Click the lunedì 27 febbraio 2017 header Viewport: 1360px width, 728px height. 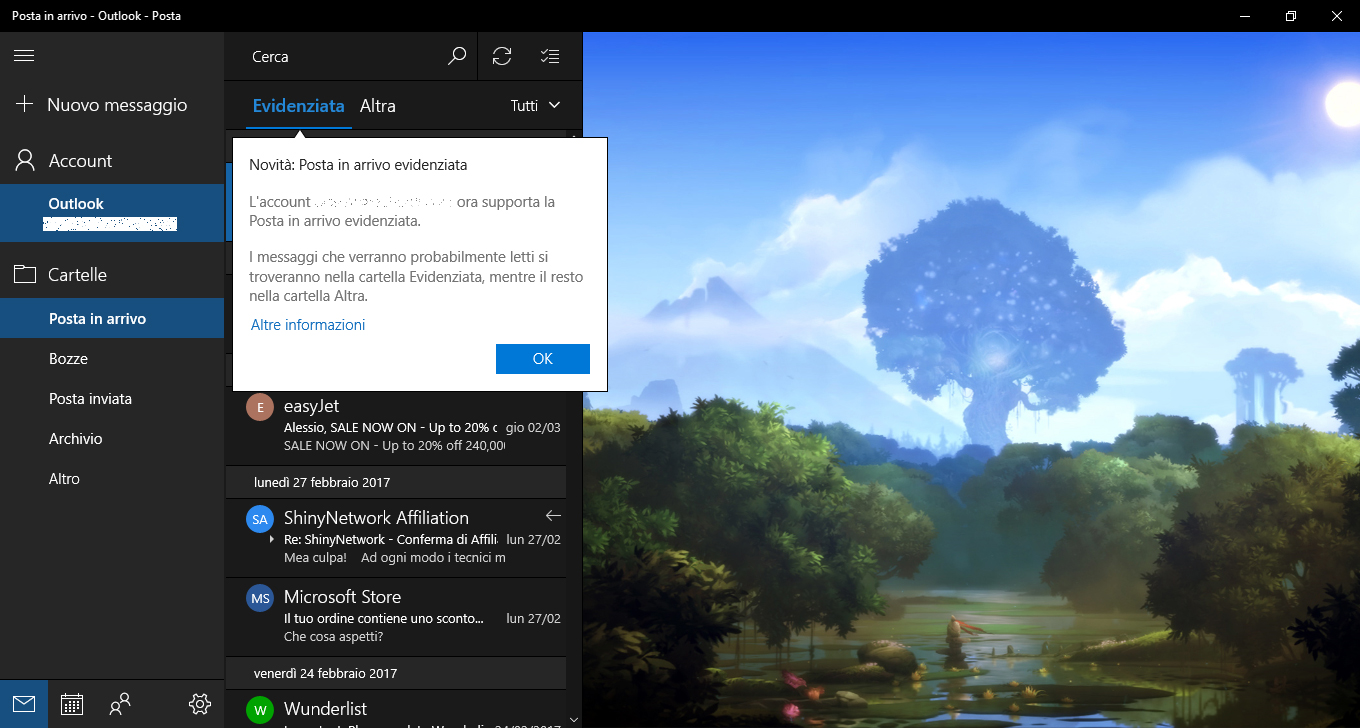tap(396, 482)
